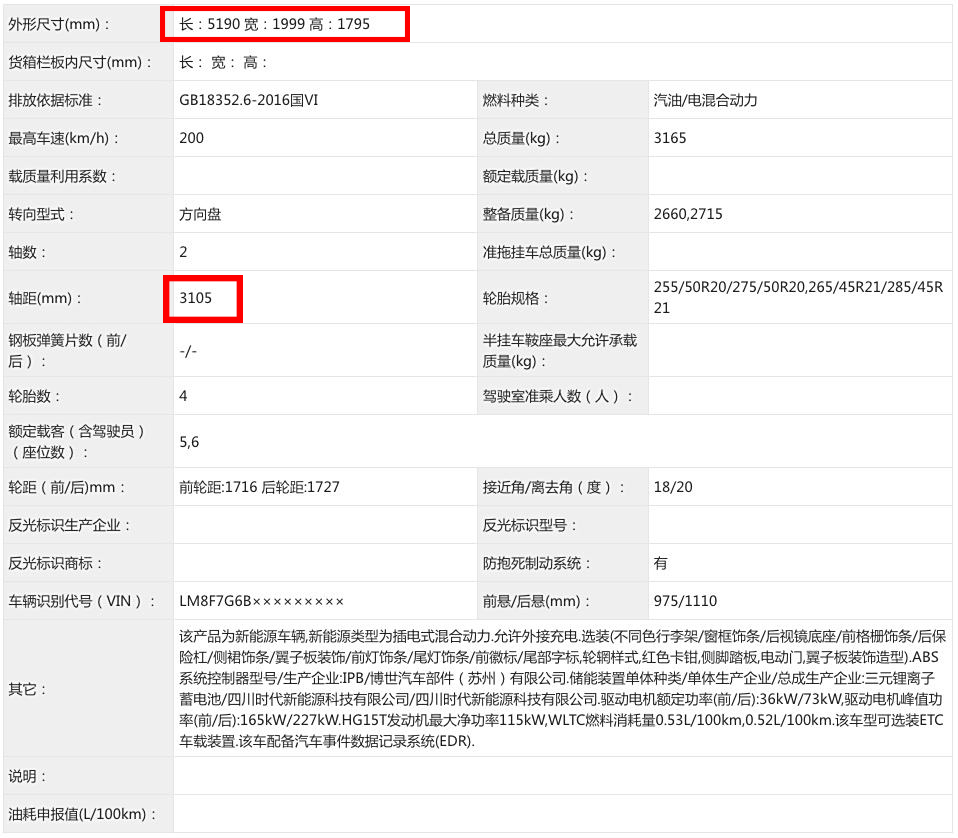This screenshot has width=958, height=838.
Task: Click the 车辆识别代号（VIN）label
Action: (x=82, y=601)
